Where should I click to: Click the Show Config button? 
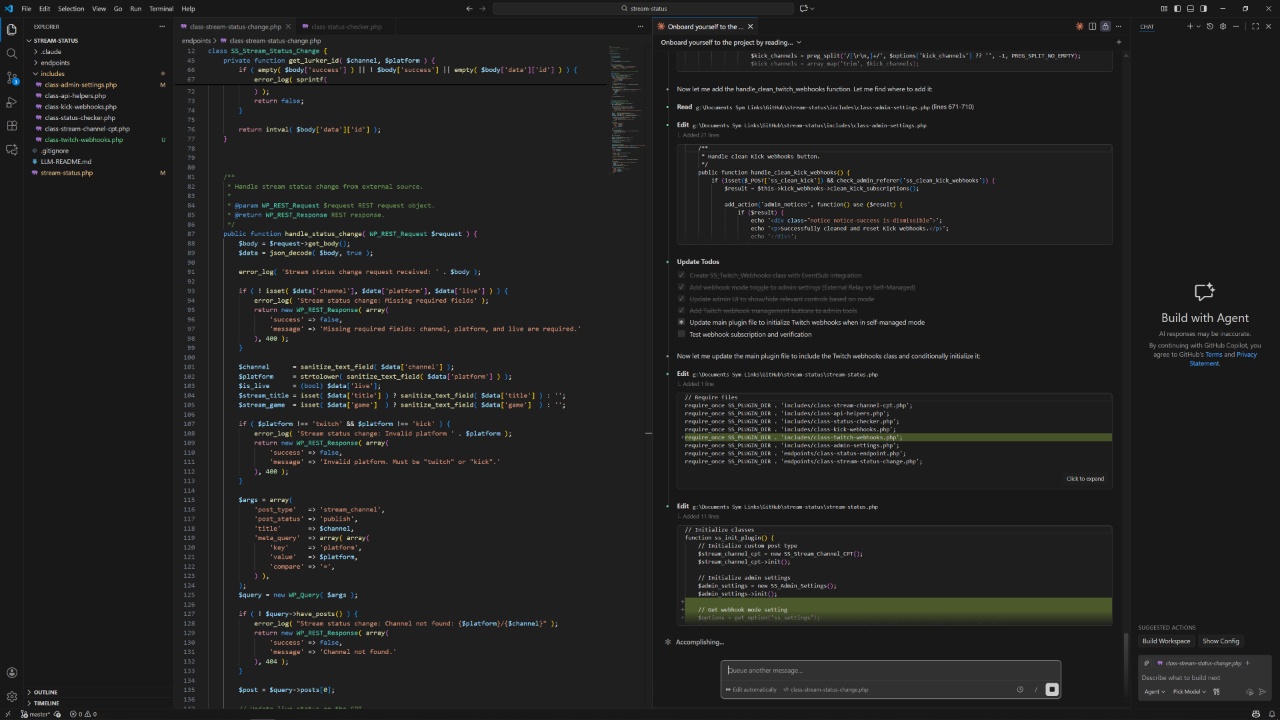(1221, 641)
